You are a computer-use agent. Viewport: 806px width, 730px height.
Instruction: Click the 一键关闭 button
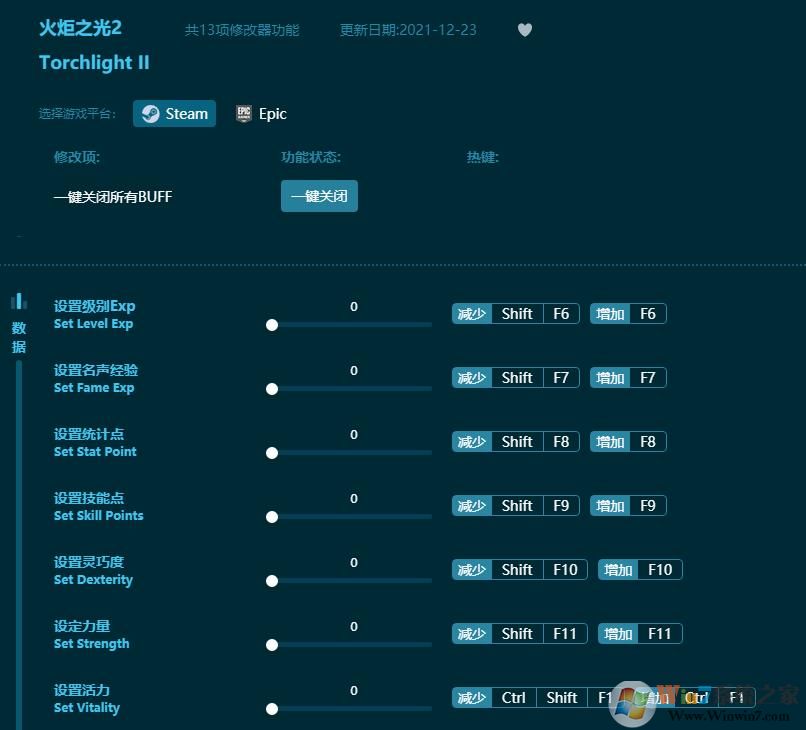pyautogui.click(x=319, y=196)
